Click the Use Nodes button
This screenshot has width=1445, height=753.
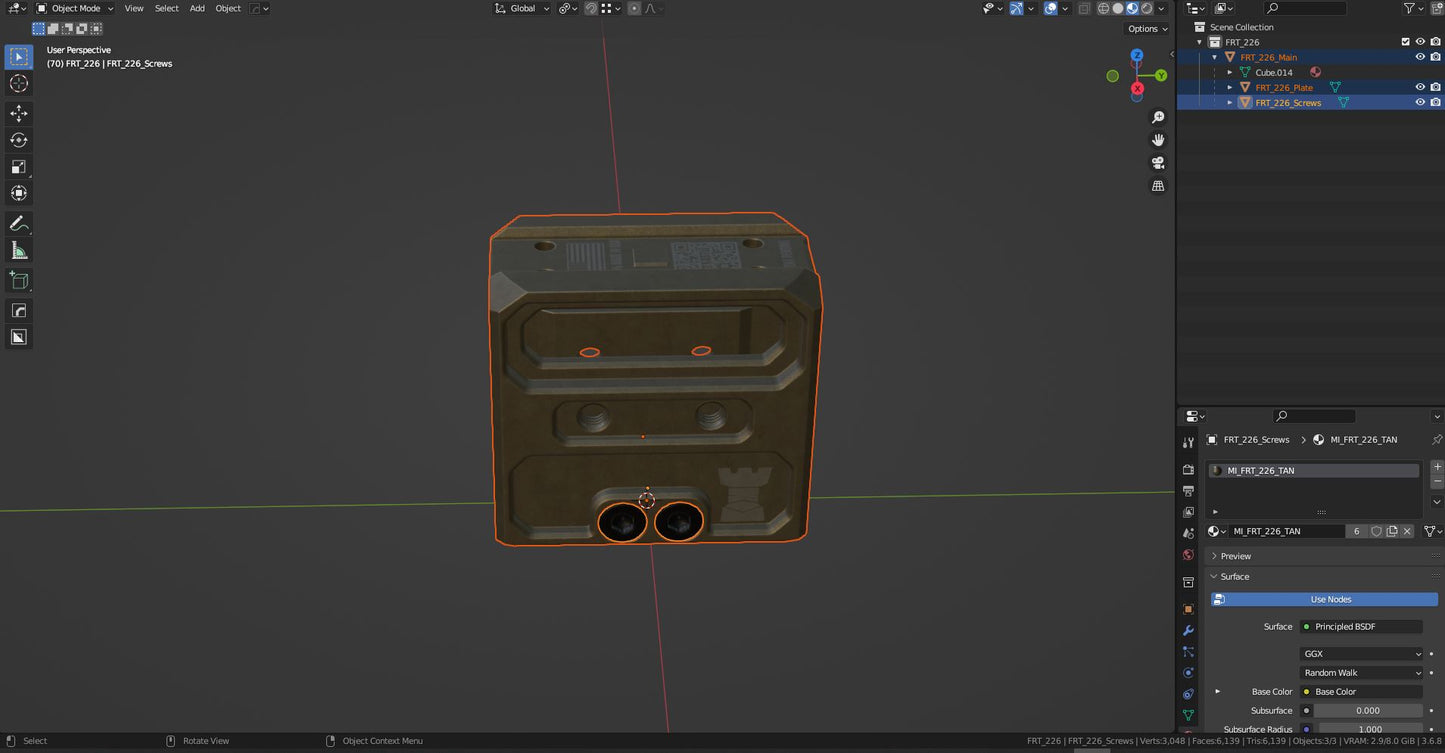(1330, 599)
